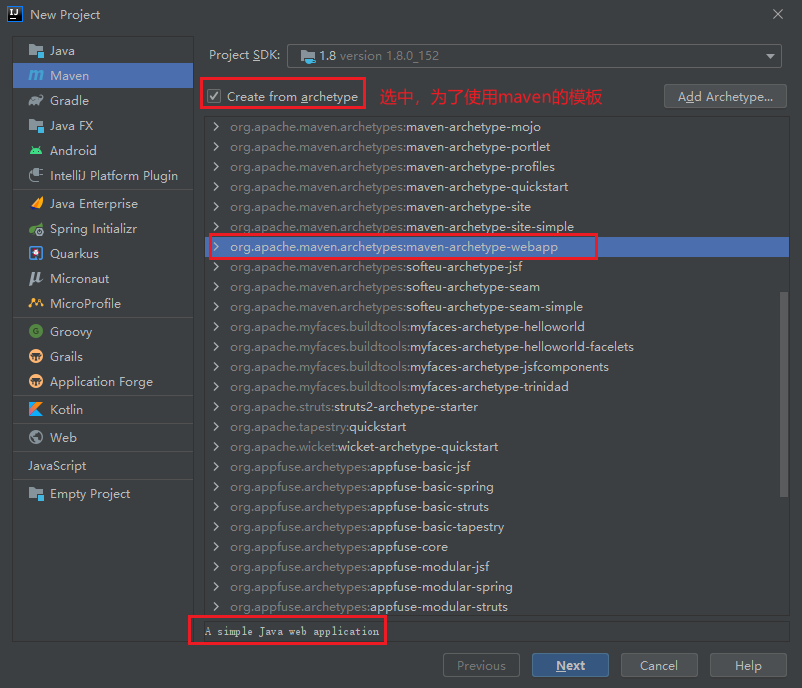The image size is (802, 688).
Task: Open the Project SDK dropdown
Action: pos(769,57)
